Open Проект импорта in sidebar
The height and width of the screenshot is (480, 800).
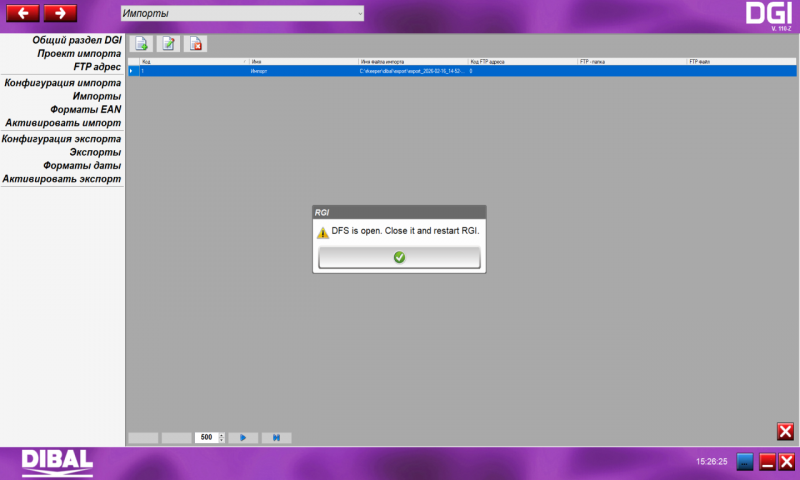pyautogui.click(x=79, y=53)
